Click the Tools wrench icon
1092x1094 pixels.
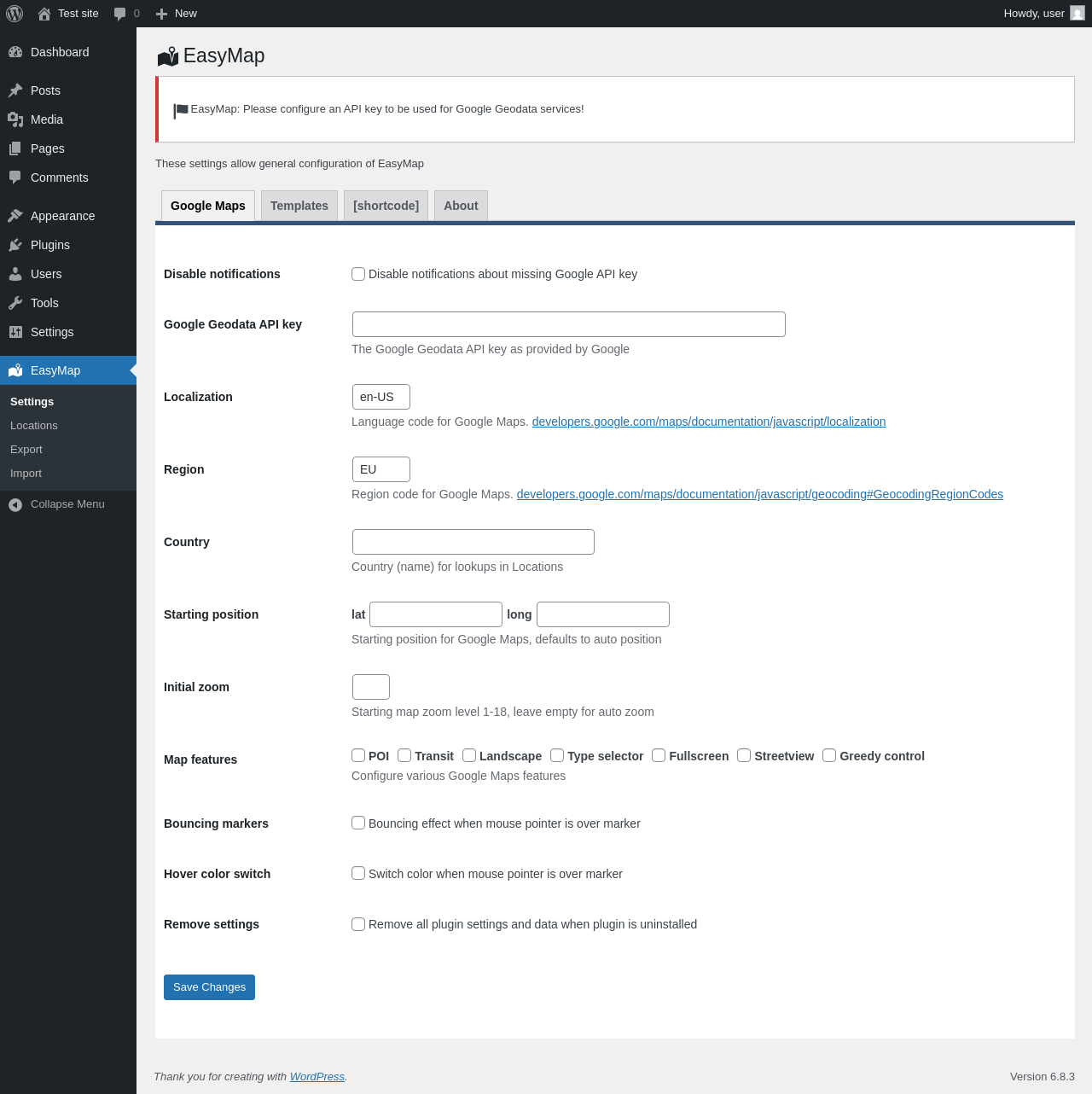[x=15, y=303]
